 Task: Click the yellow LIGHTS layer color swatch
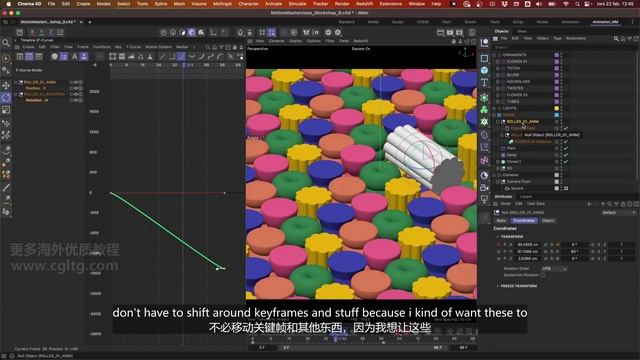coord(556,108)
